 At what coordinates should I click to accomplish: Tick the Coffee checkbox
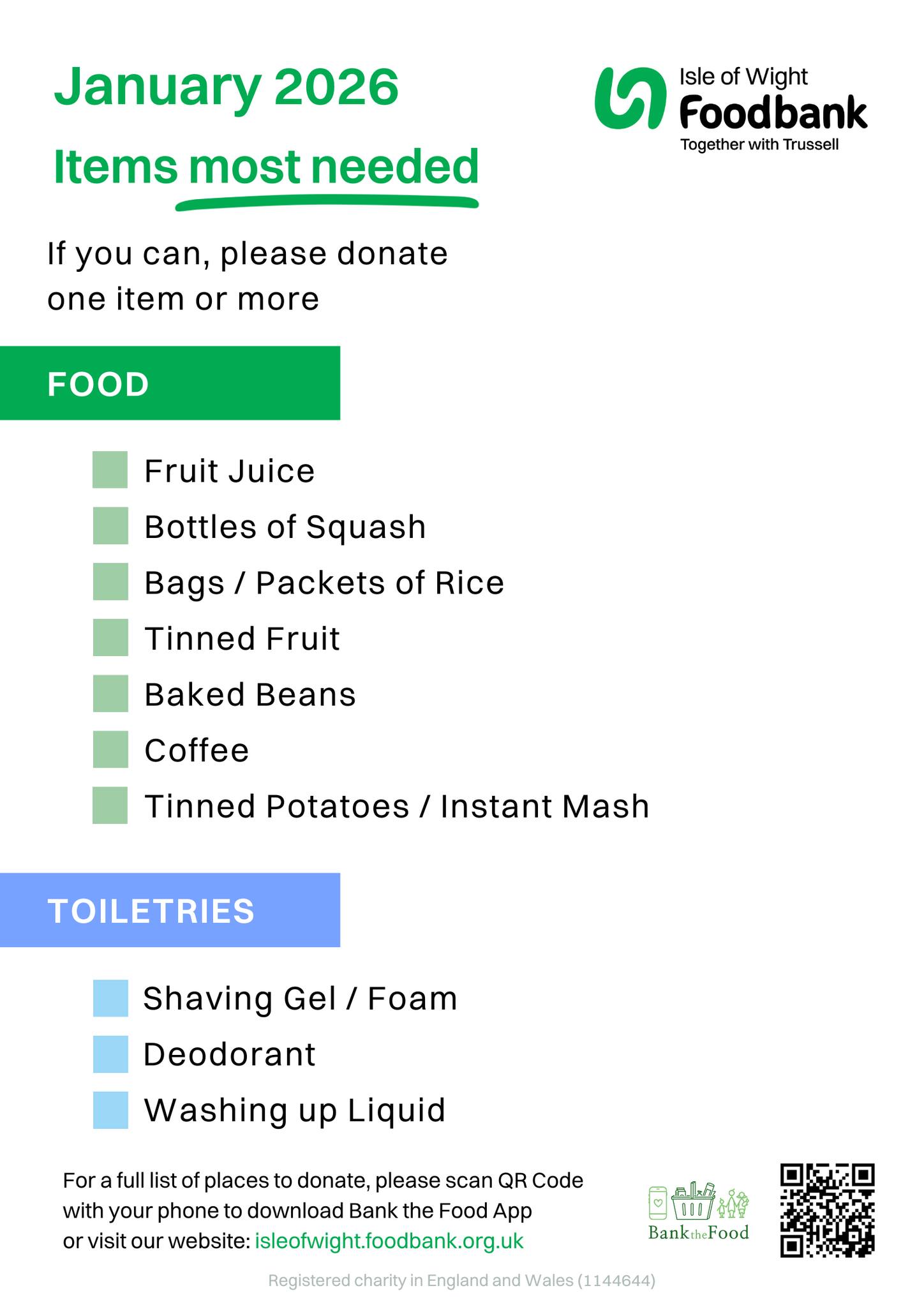coord(110,749)
